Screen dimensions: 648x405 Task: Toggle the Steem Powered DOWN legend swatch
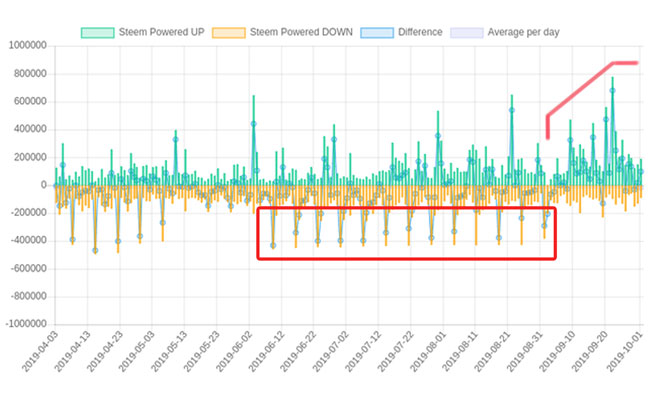[x=229, y=33]
